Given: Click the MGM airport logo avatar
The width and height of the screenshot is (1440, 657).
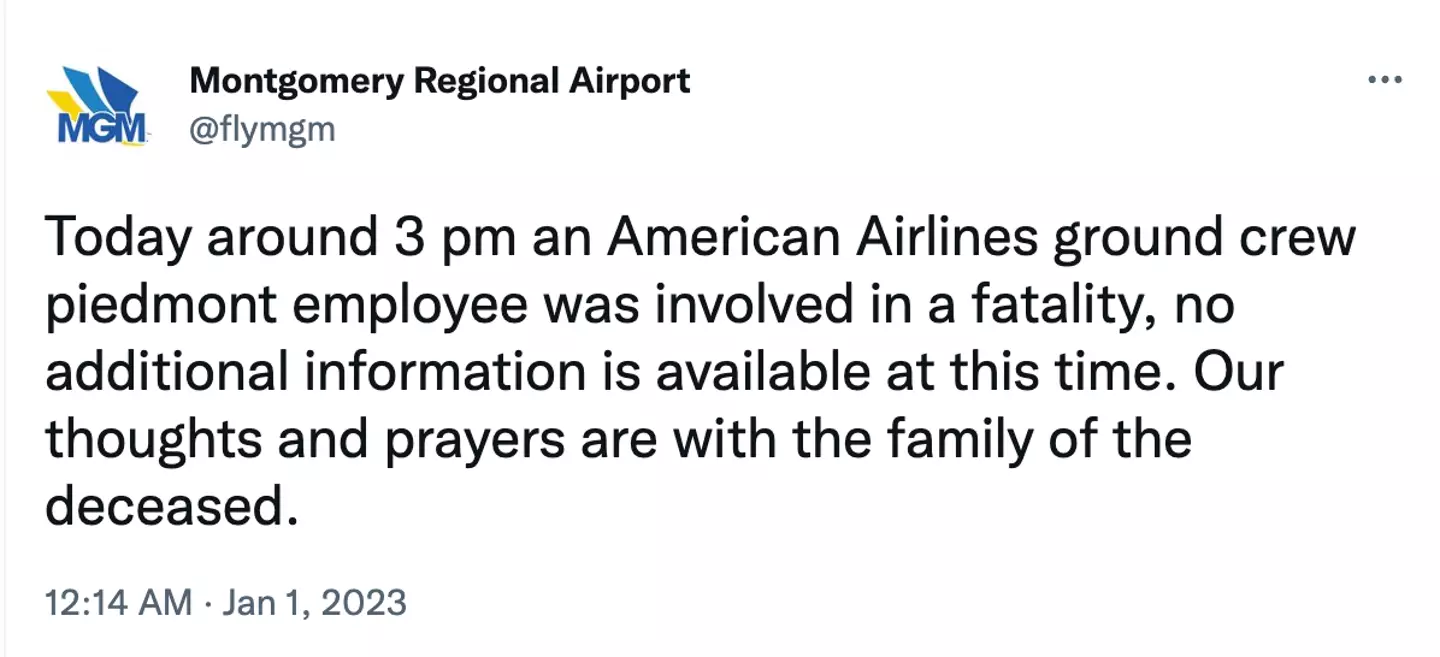Looking at the screenshot, I should tap(97, 105).
